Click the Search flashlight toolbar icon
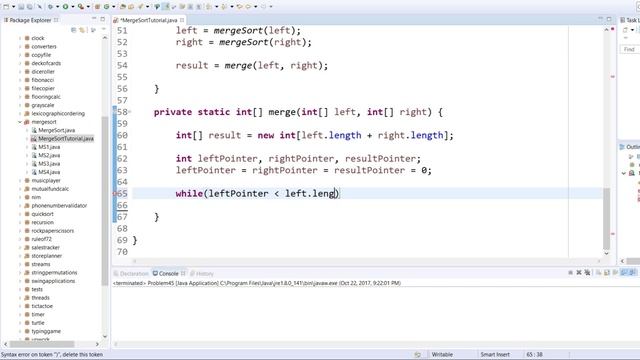Viewport: 640px width, 360px height. pyautogui.click(x=140, y=7)
